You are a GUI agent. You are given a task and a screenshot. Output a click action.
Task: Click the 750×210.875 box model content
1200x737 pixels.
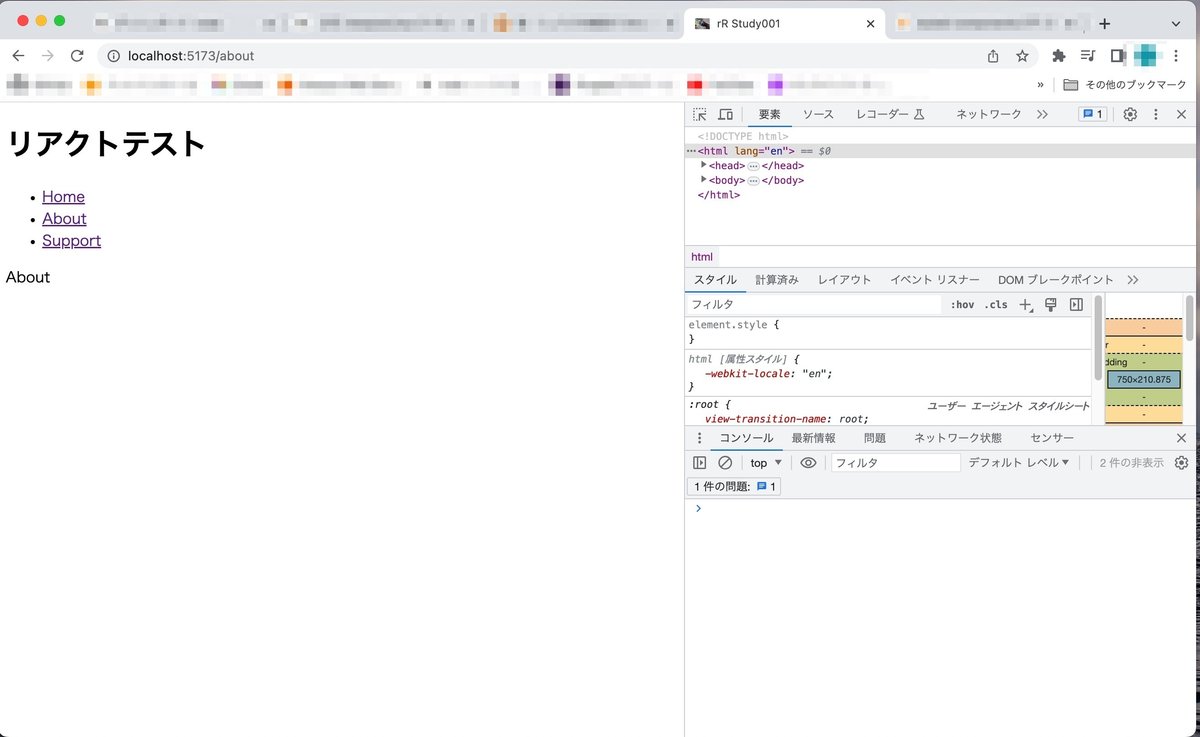pos(1144,380)
